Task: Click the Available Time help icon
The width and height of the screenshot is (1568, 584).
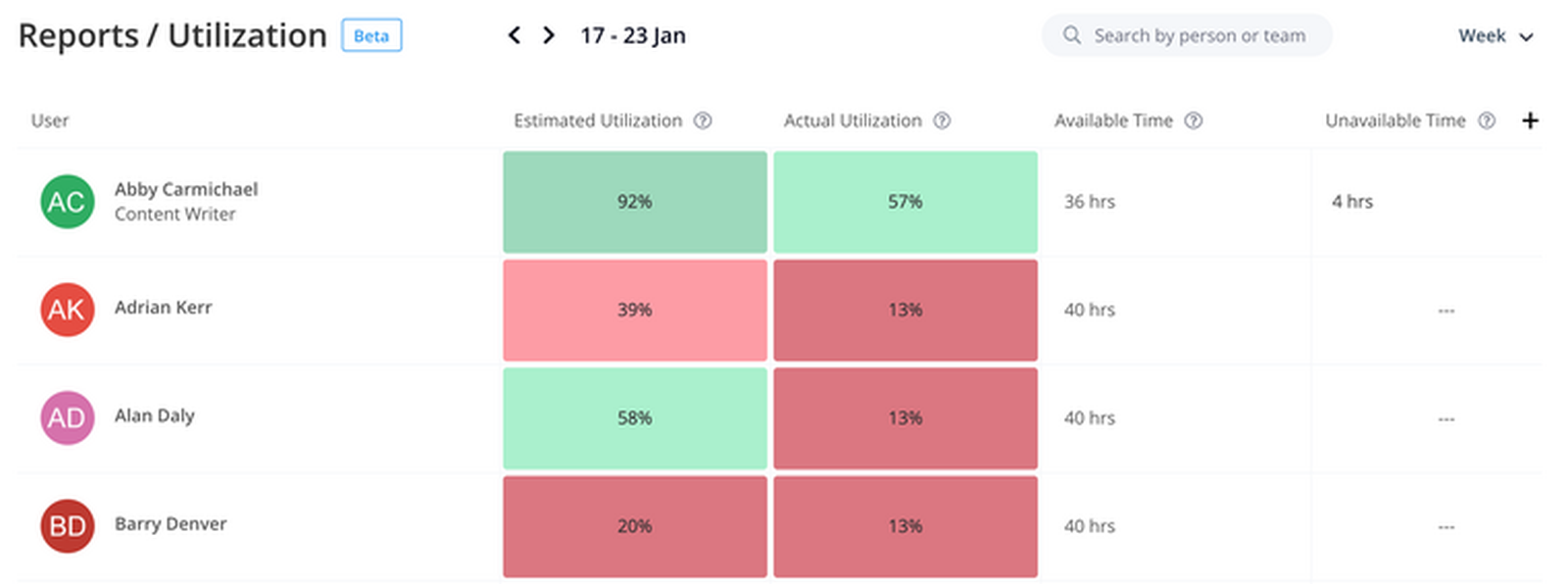Action: point(1193,121)
